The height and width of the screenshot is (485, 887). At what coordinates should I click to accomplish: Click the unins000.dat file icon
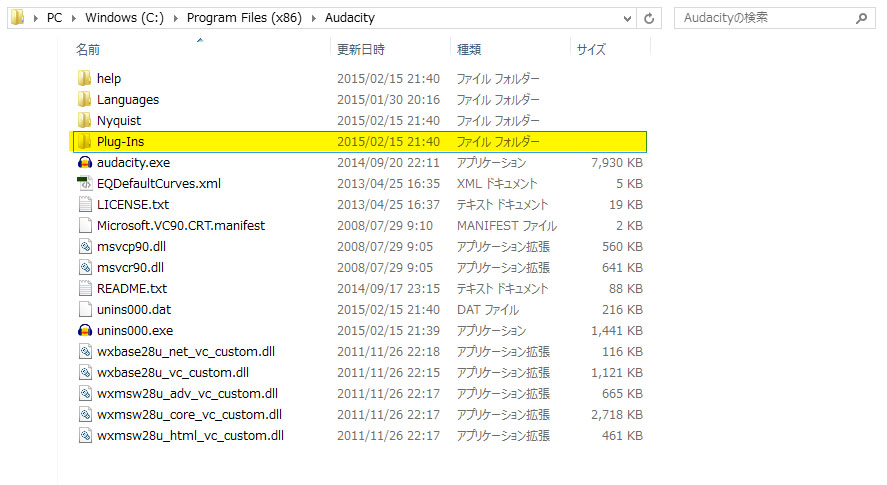point(85,309)
